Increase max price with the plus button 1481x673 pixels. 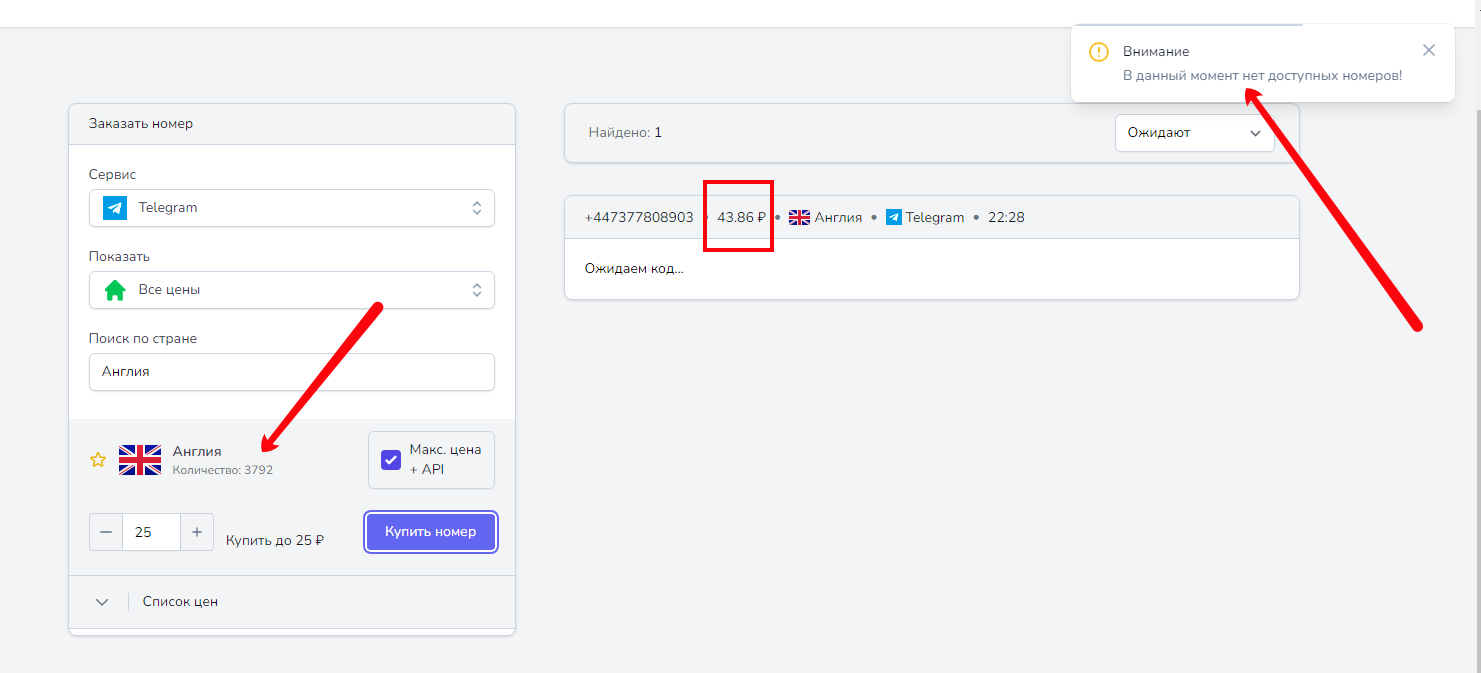[197, 532]
